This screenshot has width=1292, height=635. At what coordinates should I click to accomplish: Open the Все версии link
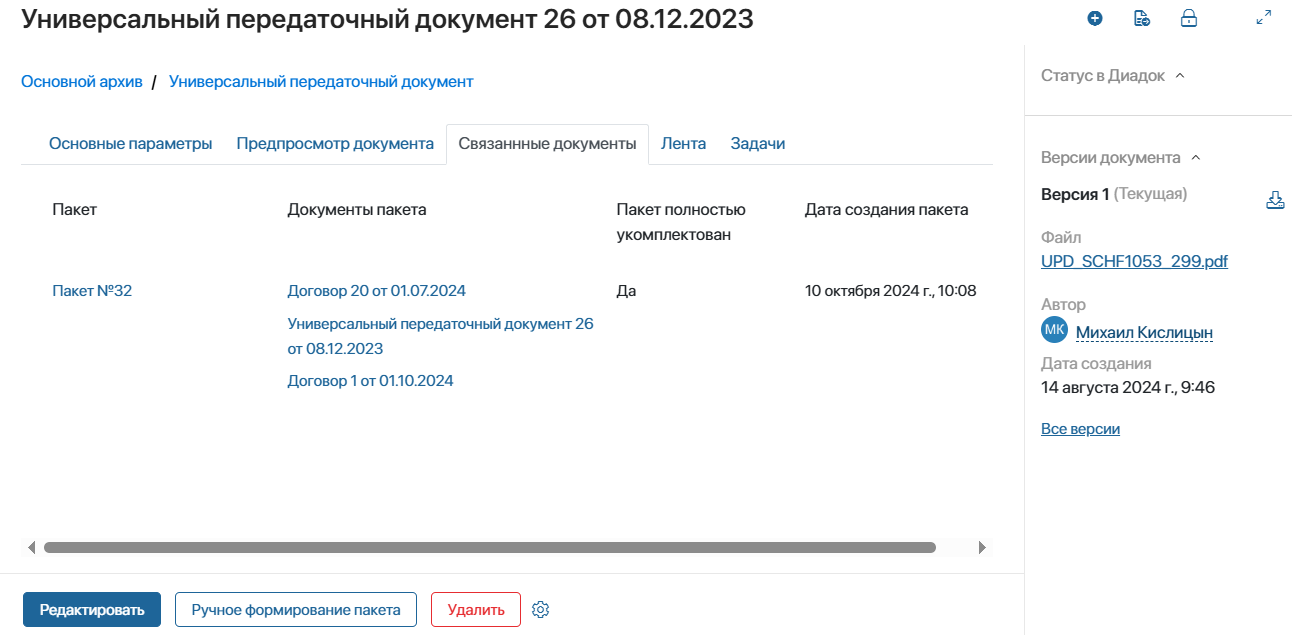[1080, 428]
